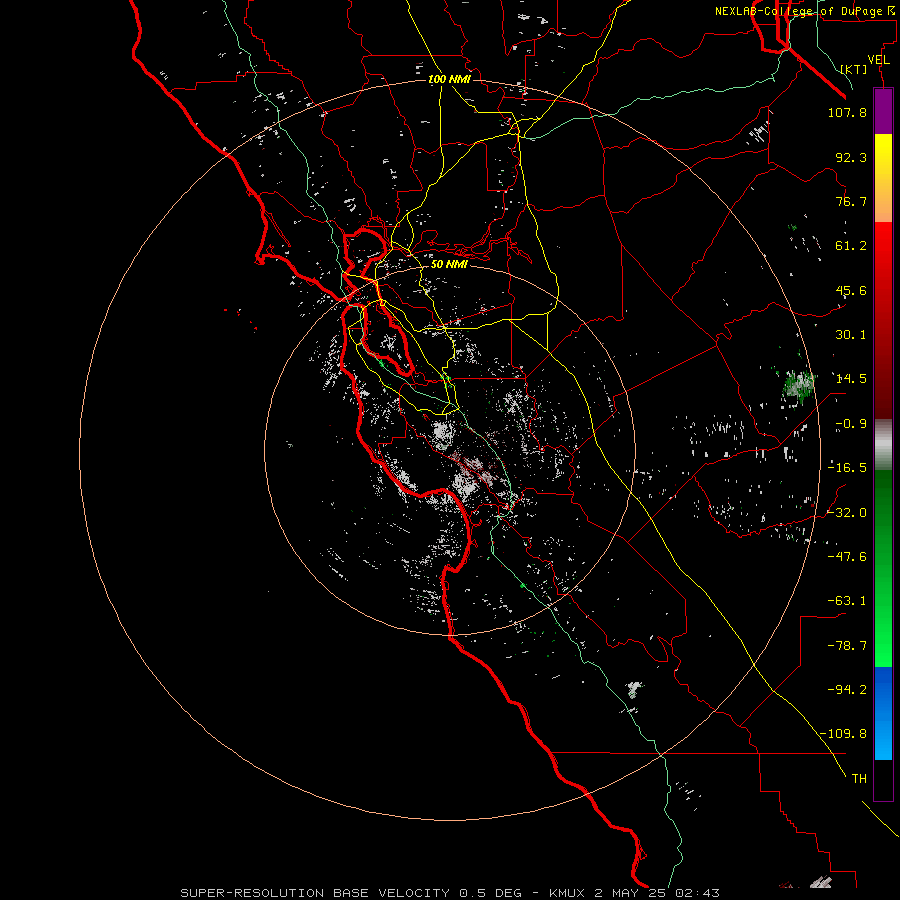
Task: Select the -16.5 legend value
Action: [847, 468]
